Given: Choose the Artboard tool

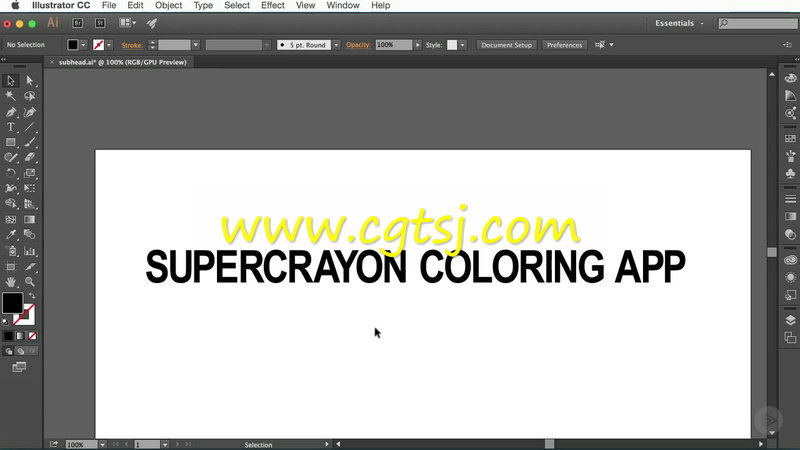Looking at the screenshot, I should tap(11, 266).
